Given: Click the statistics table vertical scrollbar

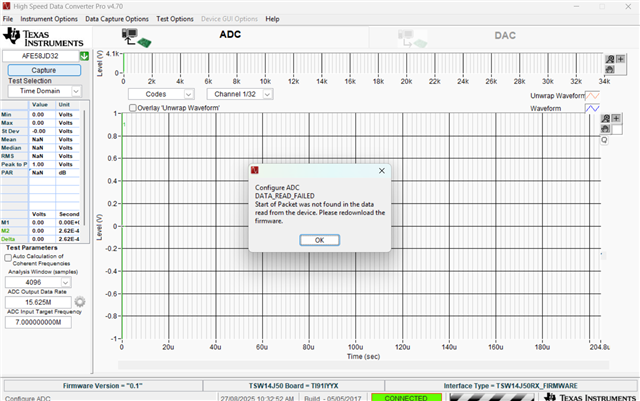Looking at the screenshot, I should [85, 167].
